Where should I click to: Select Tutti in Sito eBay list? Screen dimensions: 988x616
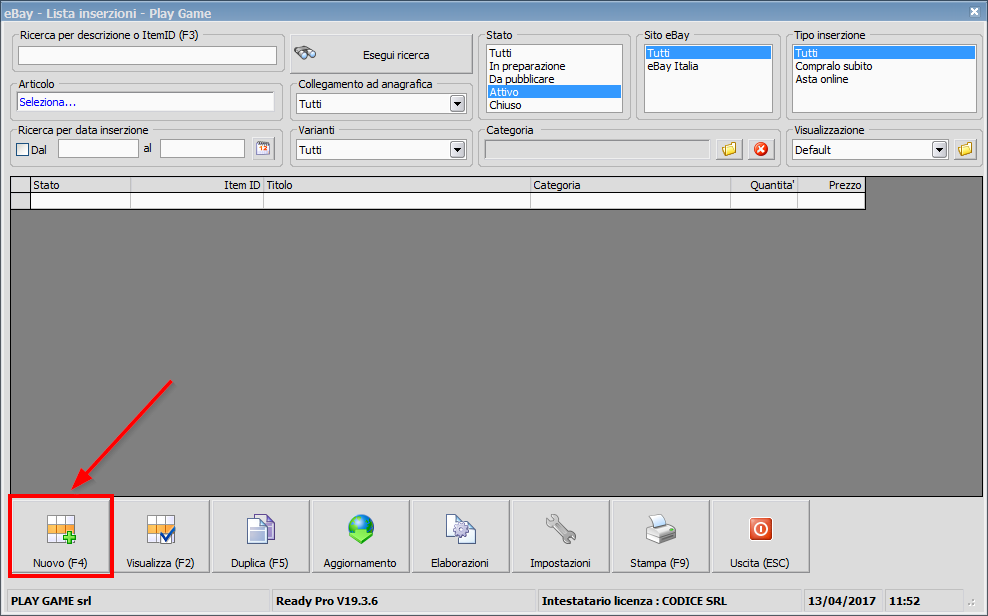click(x=708, y=53)
